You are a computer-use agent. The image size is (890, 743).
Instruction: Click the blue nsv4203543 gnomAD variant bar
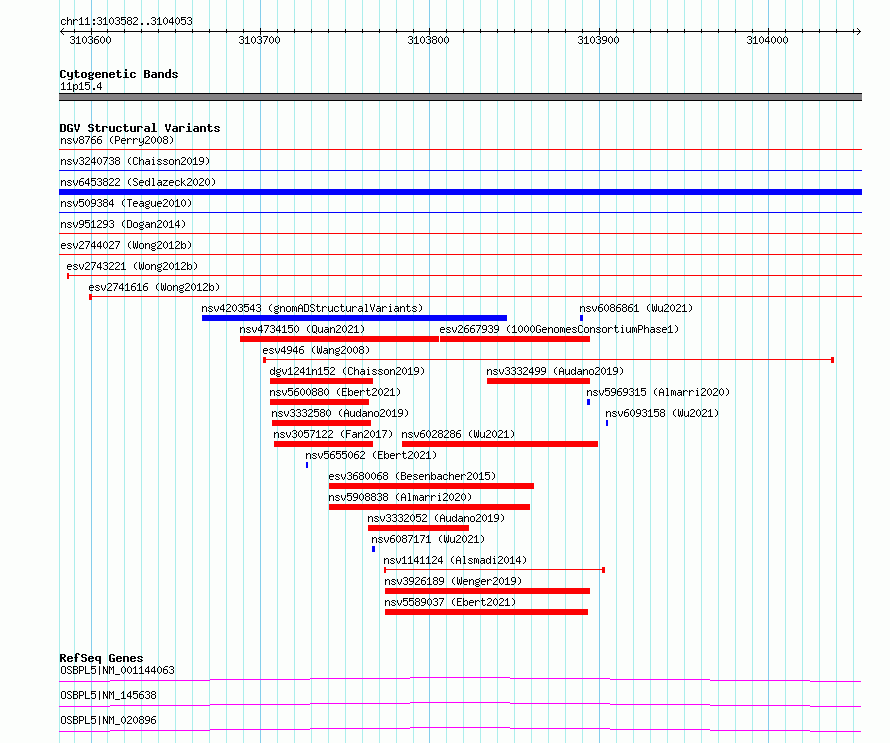point(354,318)
